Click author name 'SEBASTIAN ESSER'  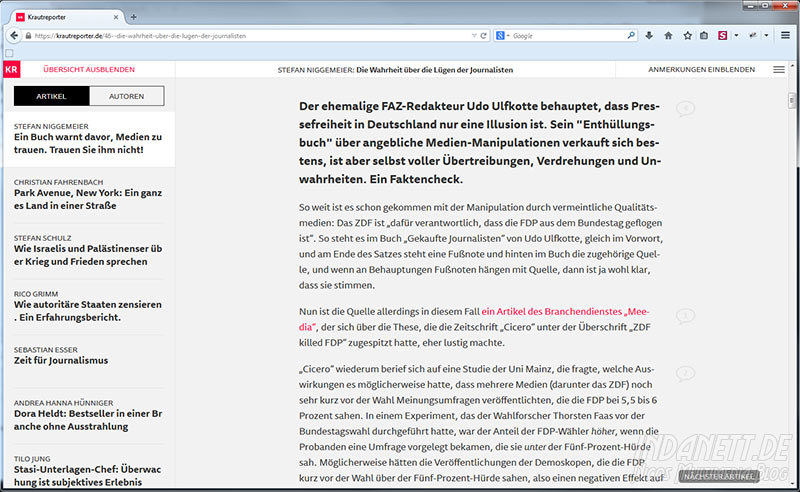(45, 350)
